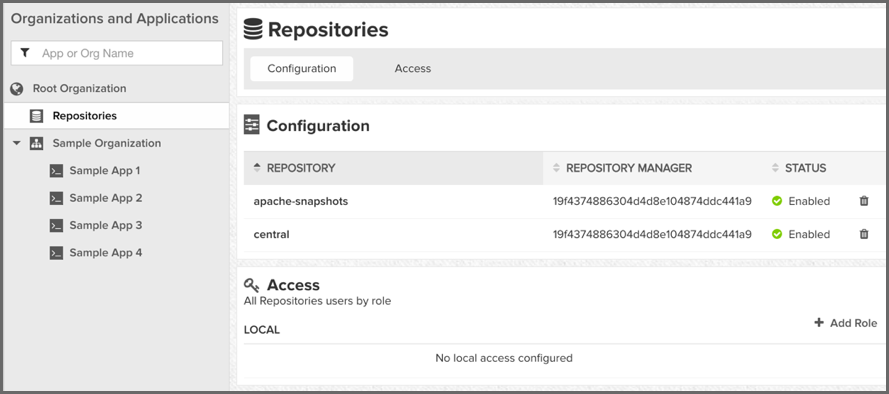Click 'No local access configured' message
The height and width of the screenshot is (394, 889).
(x=503, y=358)
